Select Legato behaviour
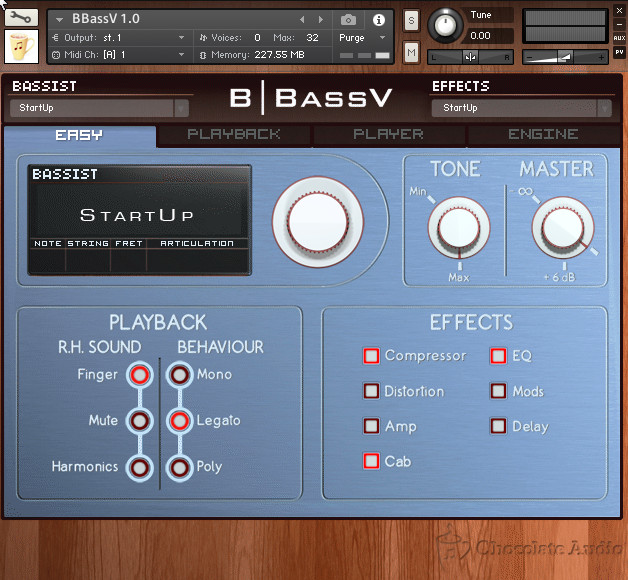 pyautogui.click(x=179, y=421)
